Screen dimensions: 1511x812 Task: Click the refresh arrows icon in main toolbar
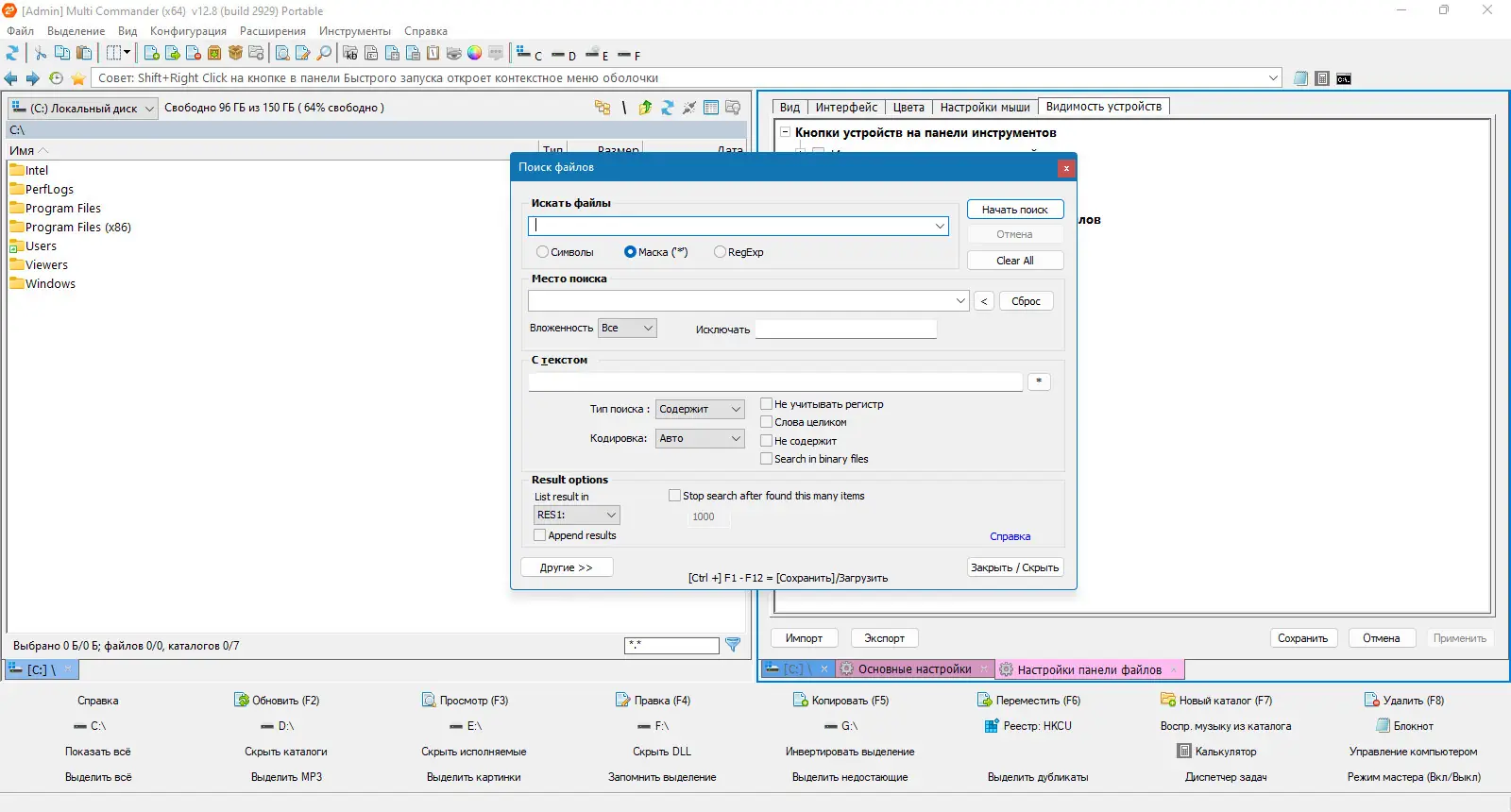pos(12,53)
